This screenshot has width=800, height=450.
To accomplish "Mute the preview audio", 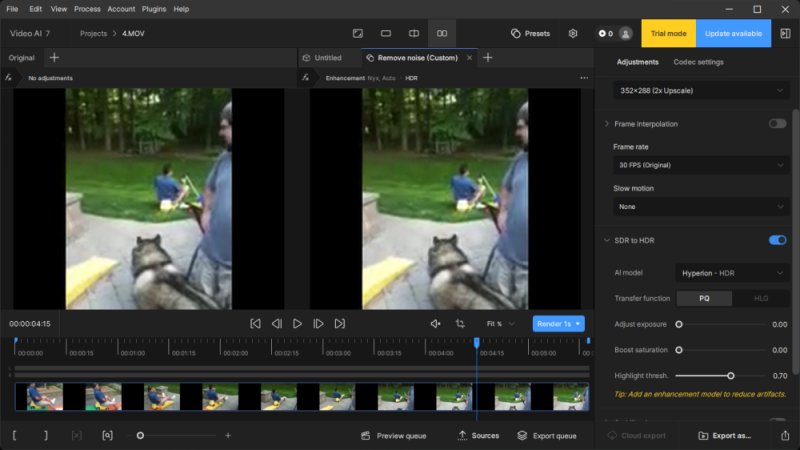I will (435, 324).
